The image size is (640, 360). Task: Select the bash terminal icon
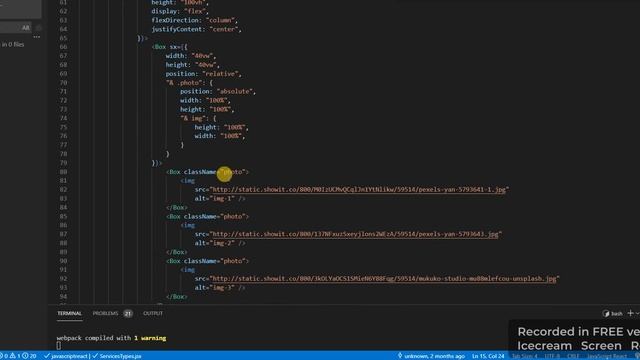pos(606,313)
